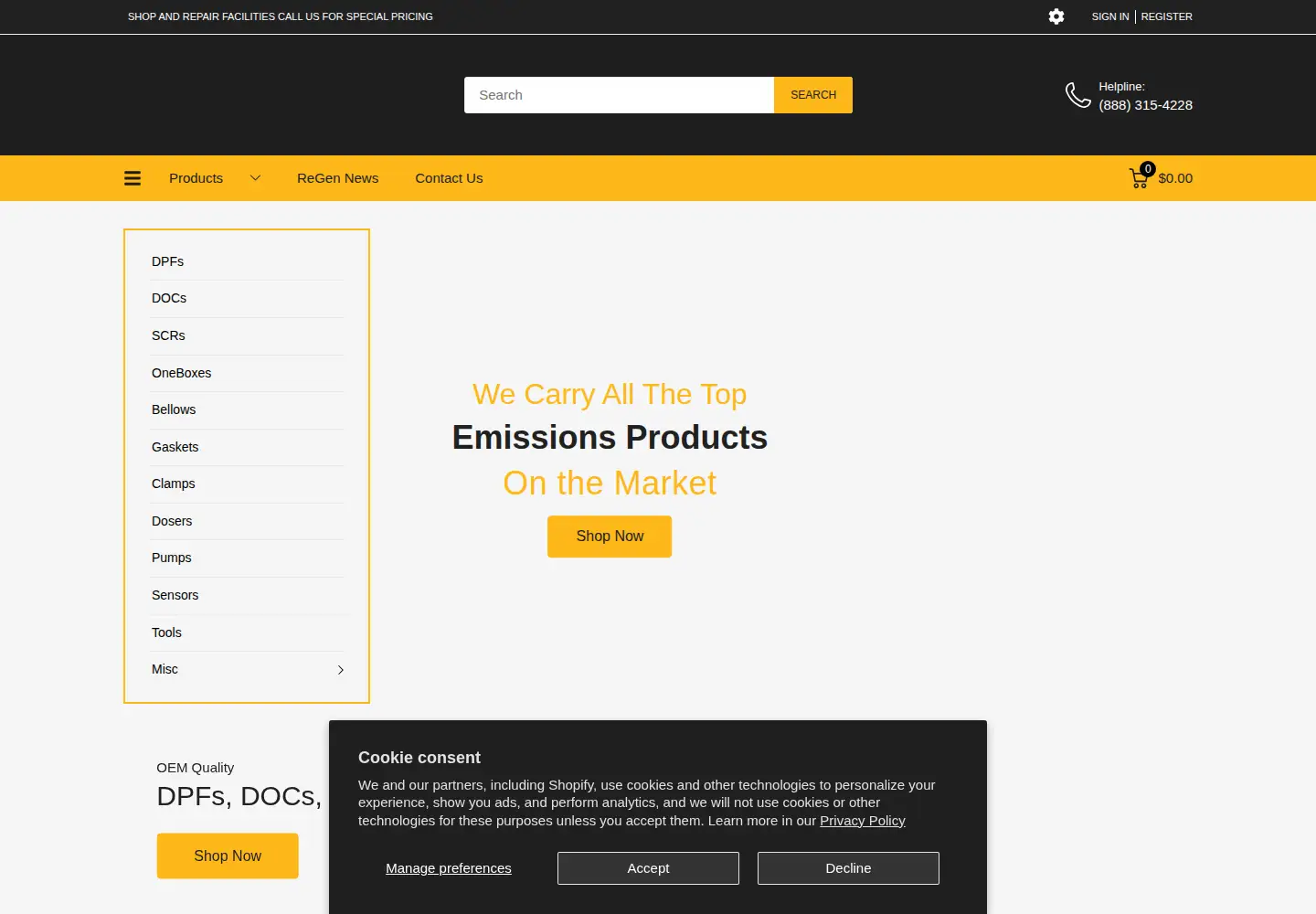Decline cookies in consent dialog

click(848, 868)
